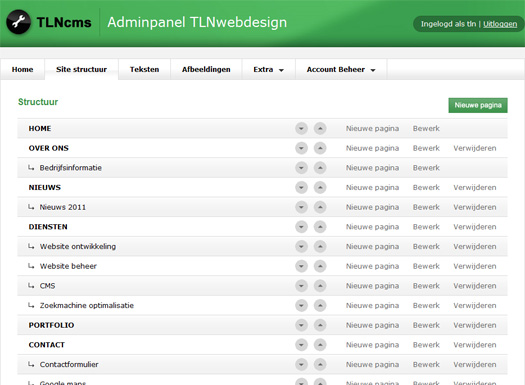Move PORTFOLIO page down
The width and height of the screenshot is (525, 385).
tap(301, 325)
